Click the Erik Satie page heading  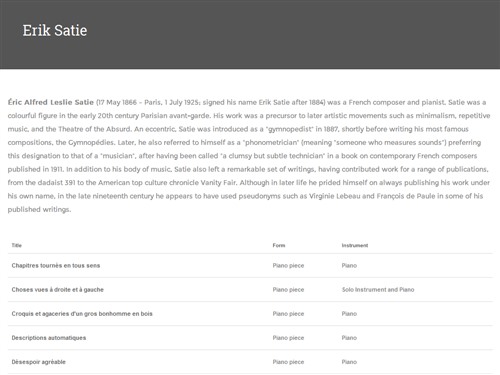(x=55, y=30)
